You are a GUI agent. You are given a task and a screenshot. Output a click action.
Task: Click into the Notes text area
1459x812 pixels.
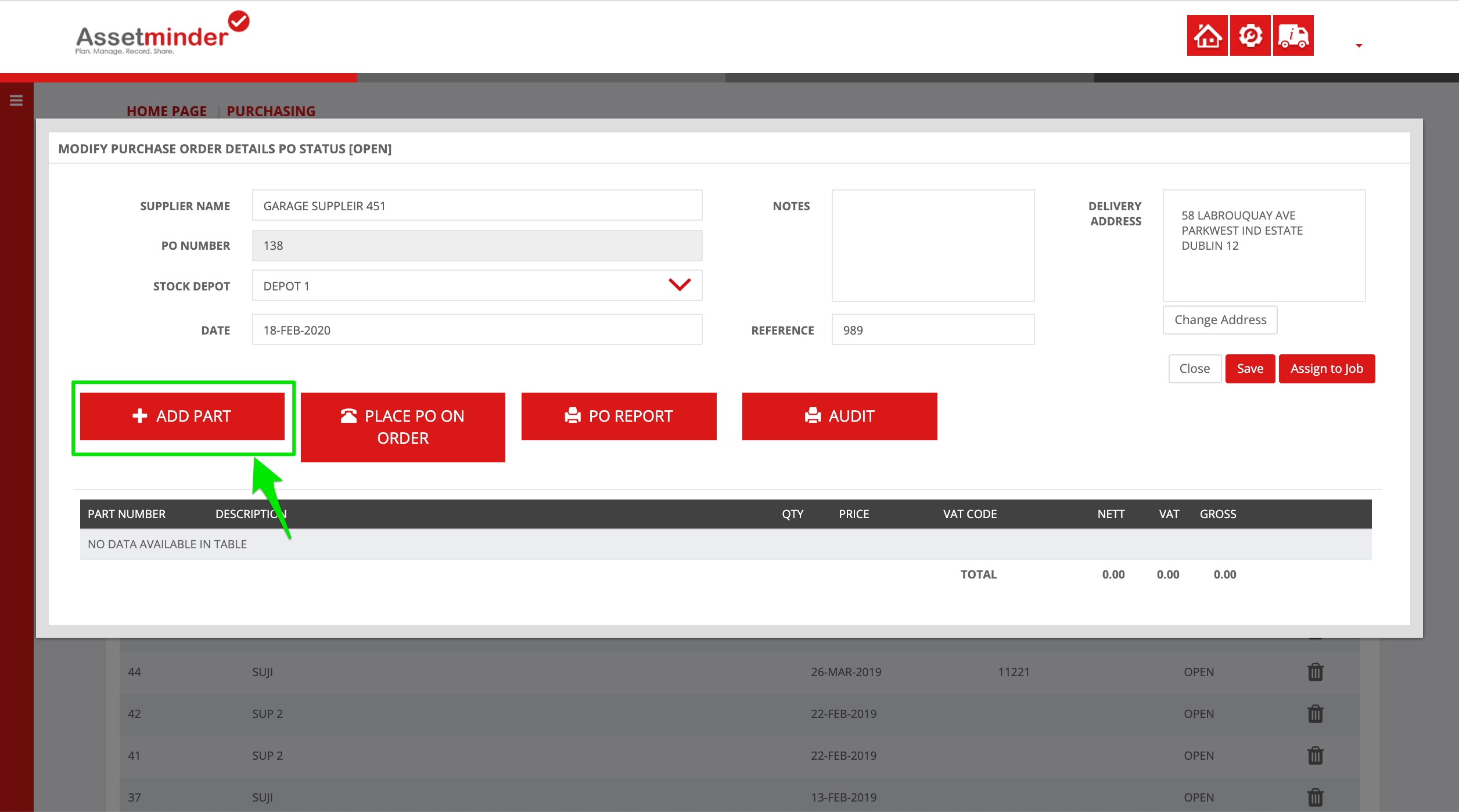tap(933, 246)
